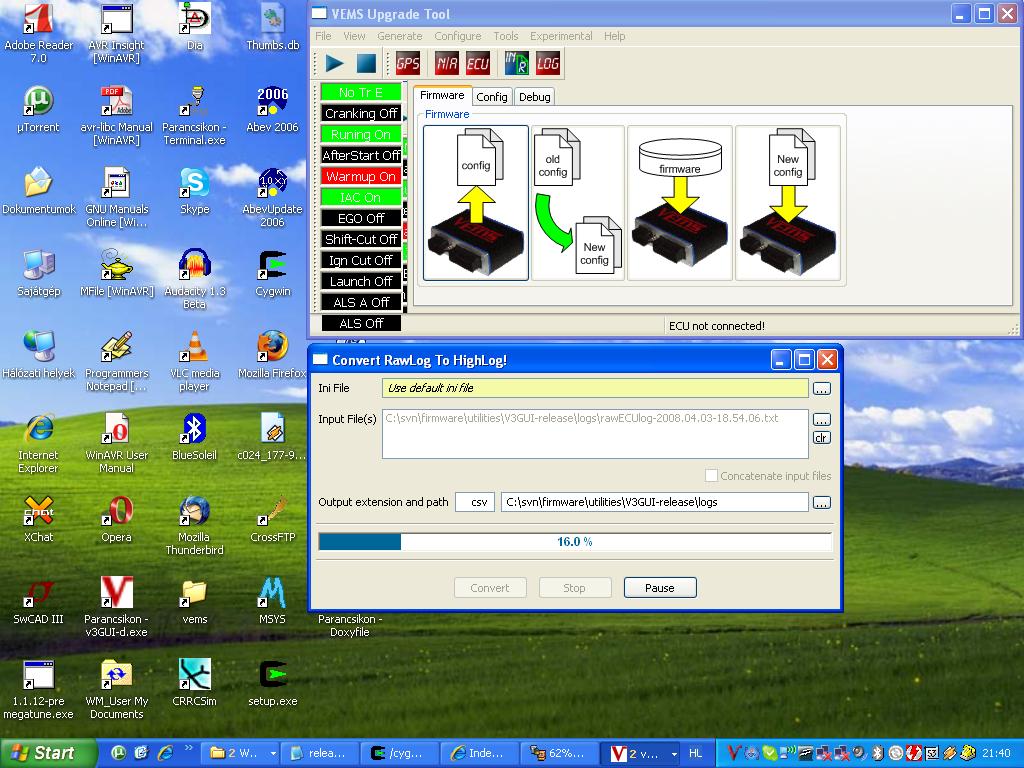Click the download config from ECU image

click(476, 203)
